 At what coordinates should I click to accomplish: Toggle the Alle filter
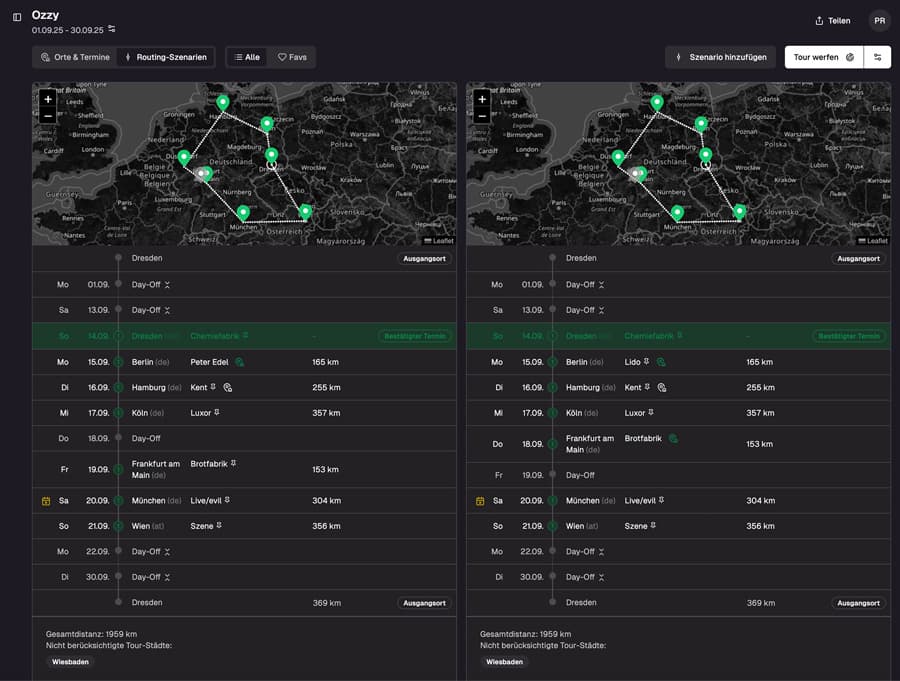point(245,57)
